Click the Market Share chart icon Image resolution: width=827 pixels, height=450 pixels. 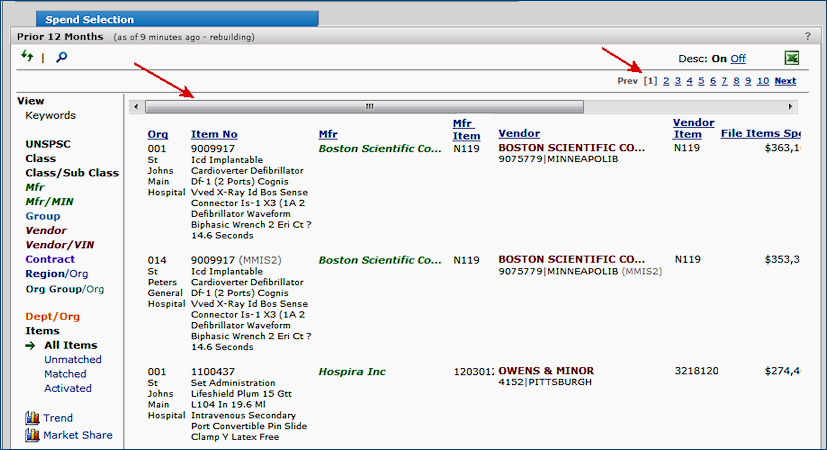point(31,435)
